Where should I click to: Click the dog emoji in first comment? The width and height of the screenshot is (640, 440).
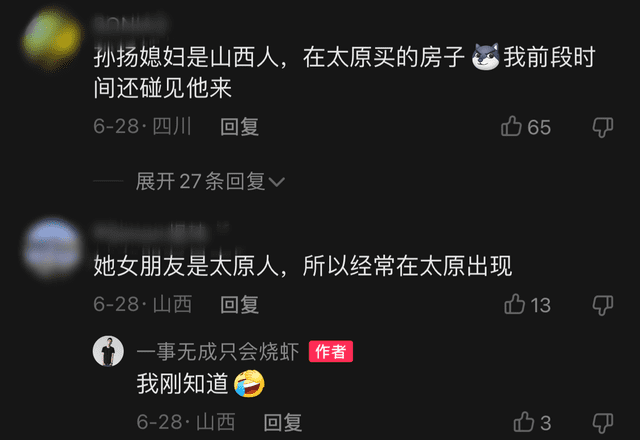coord(485,57)
